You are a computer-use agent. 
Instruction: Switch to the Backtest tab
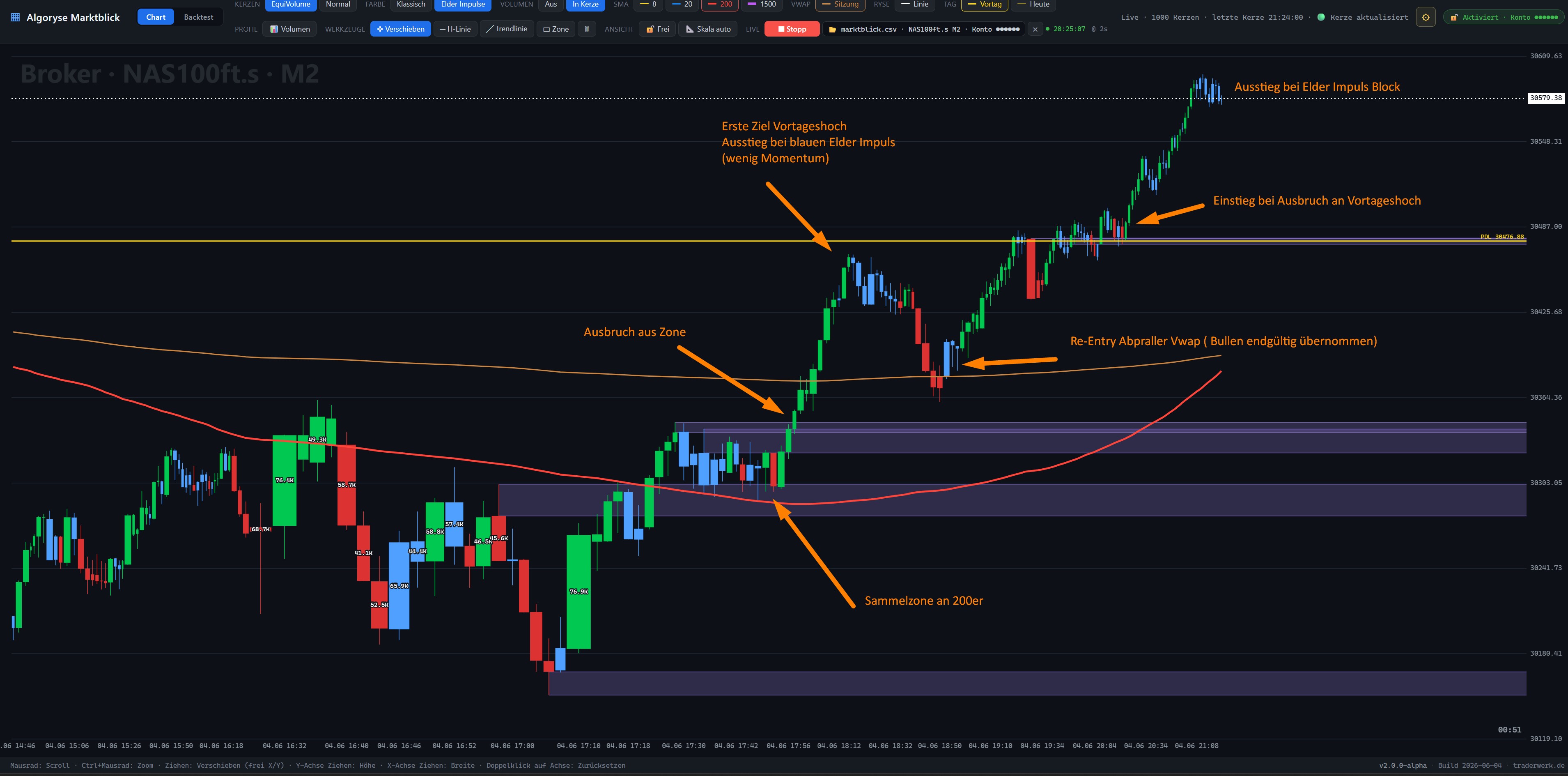coord(198,17)
